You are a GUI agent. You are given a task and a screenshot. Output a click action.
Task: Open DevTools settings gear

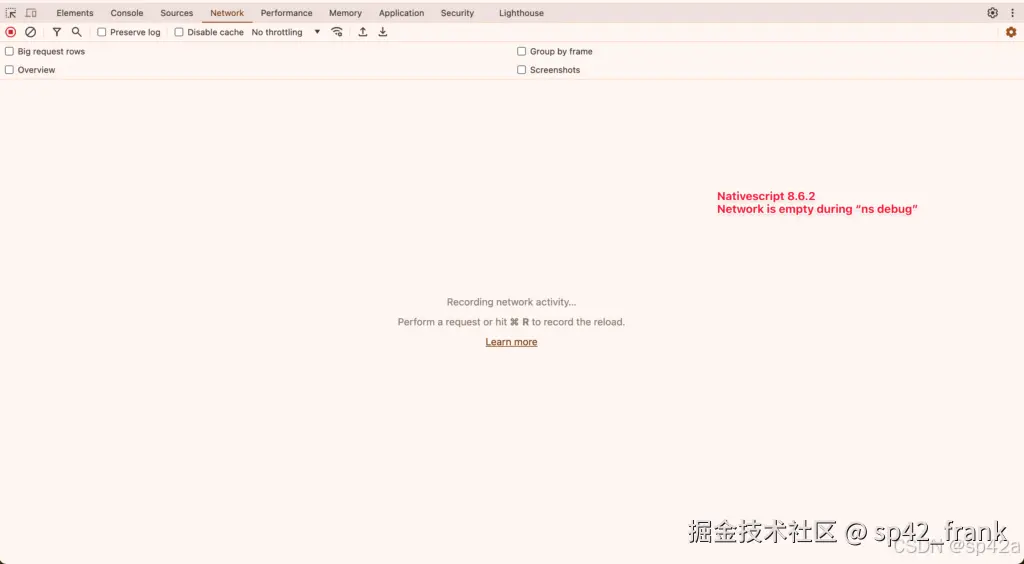(993, 13)
